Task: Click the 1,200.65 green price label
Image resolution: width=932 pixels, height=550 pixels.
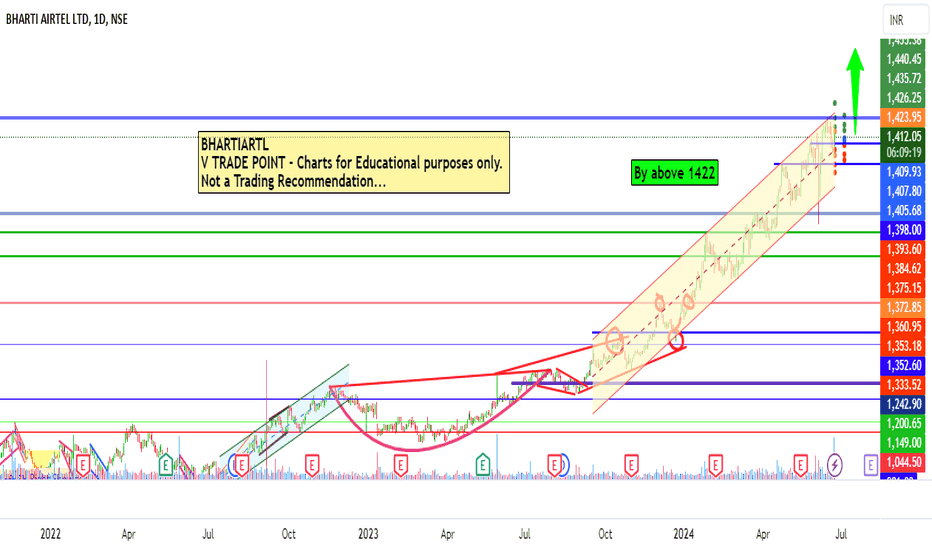Action: [903, 423]
